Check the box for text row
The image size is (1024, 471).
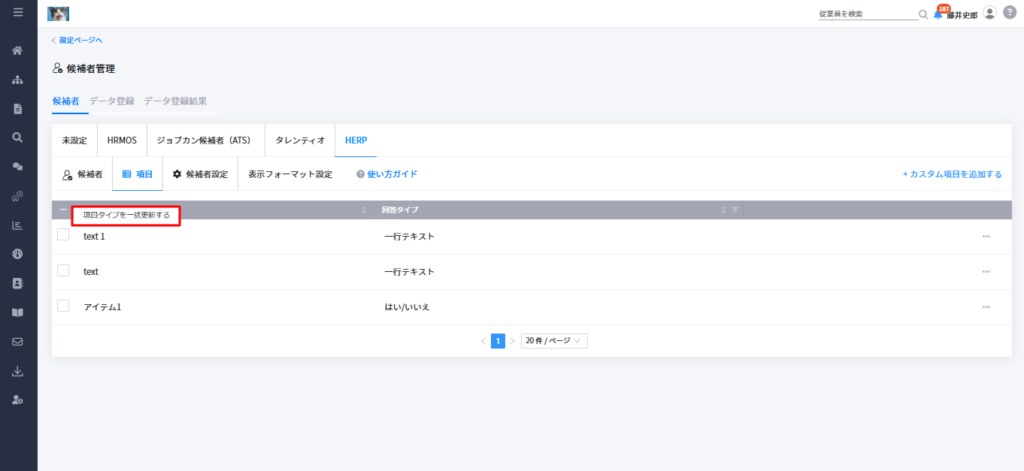click(x=63, y=270)
